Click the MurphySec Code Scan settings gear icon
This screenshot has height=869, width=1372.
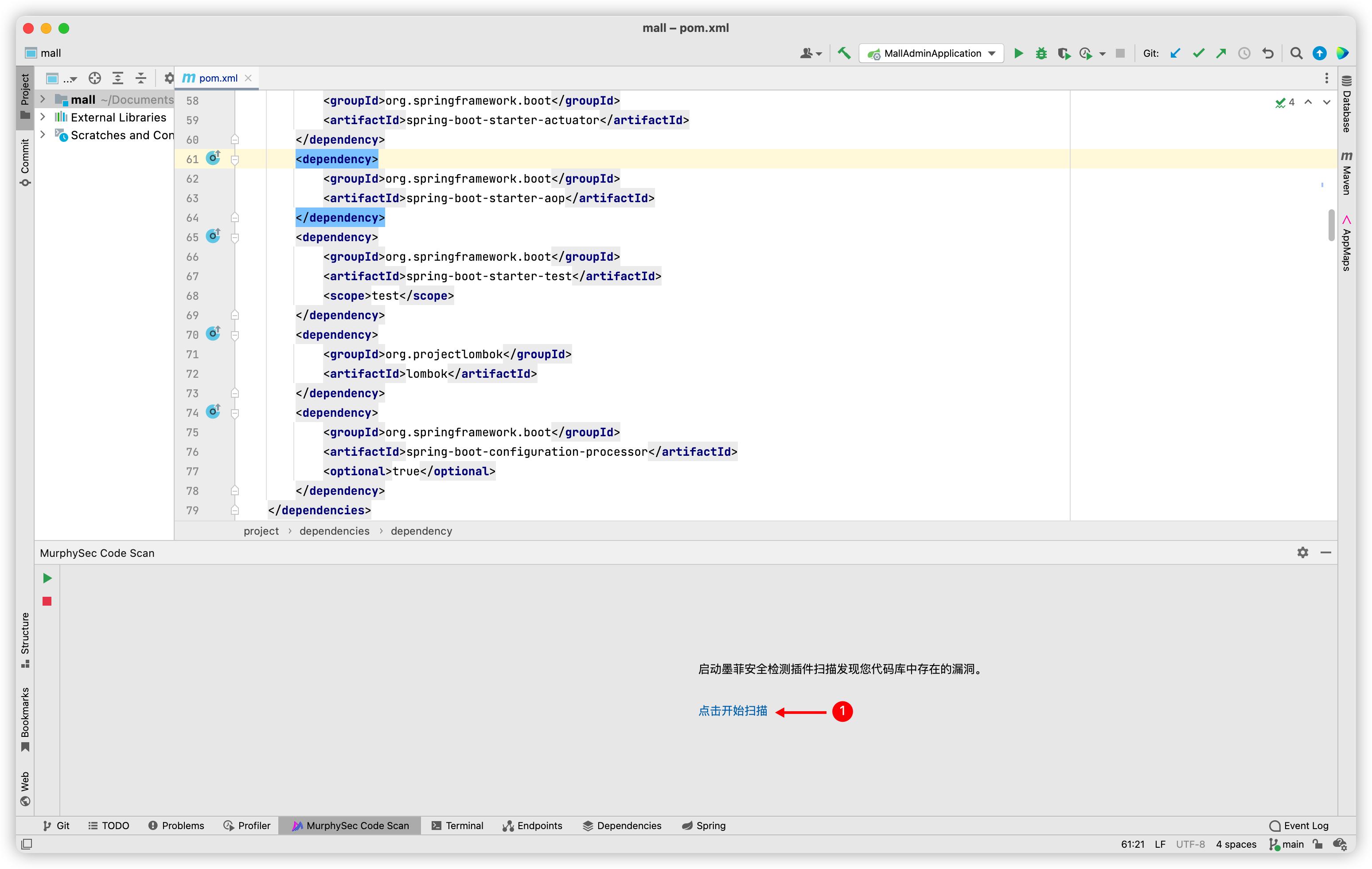click(1303, 553)
